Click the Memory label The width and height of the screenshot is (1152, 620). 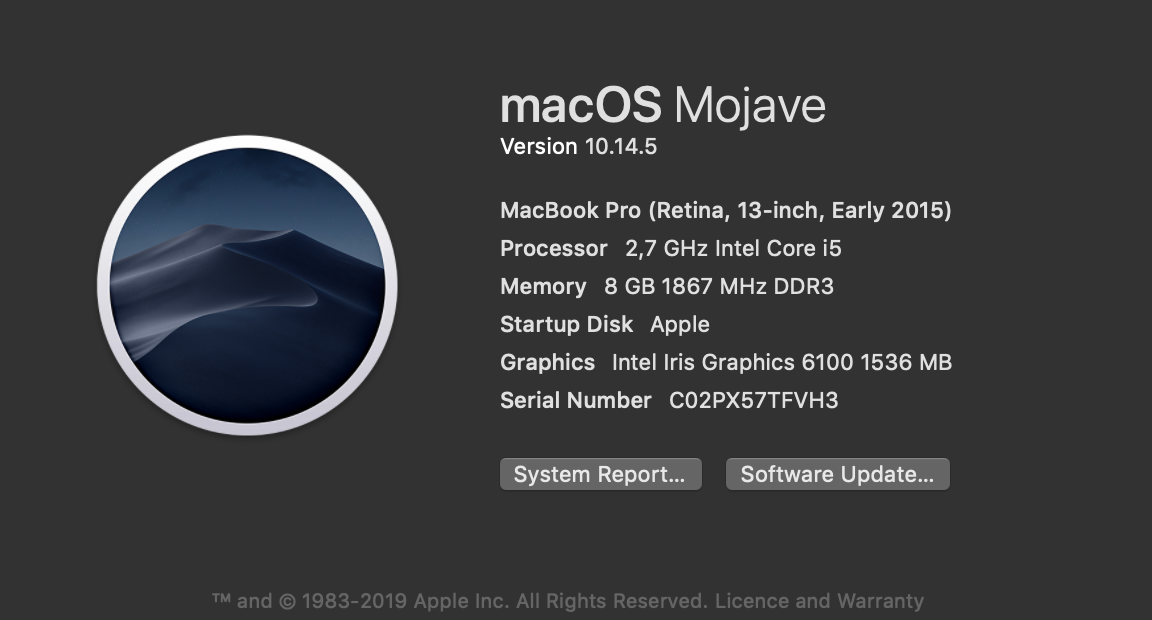click(543, 286)
